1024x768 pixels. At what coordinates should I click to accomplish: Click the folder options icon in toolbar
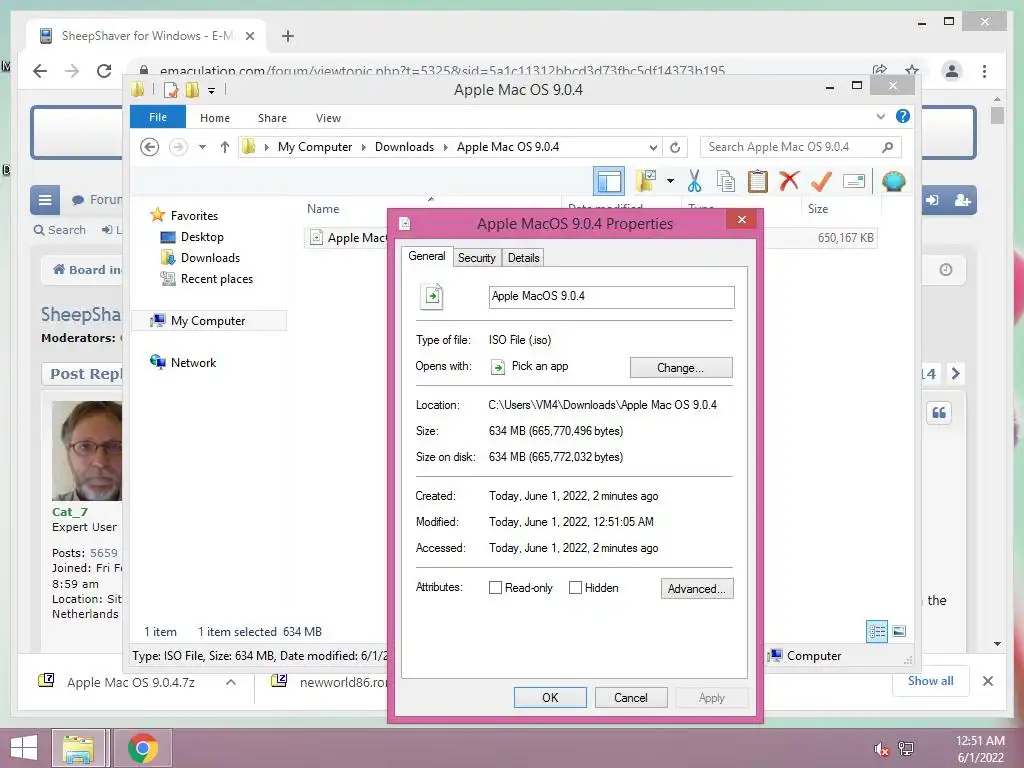(646, 181)
